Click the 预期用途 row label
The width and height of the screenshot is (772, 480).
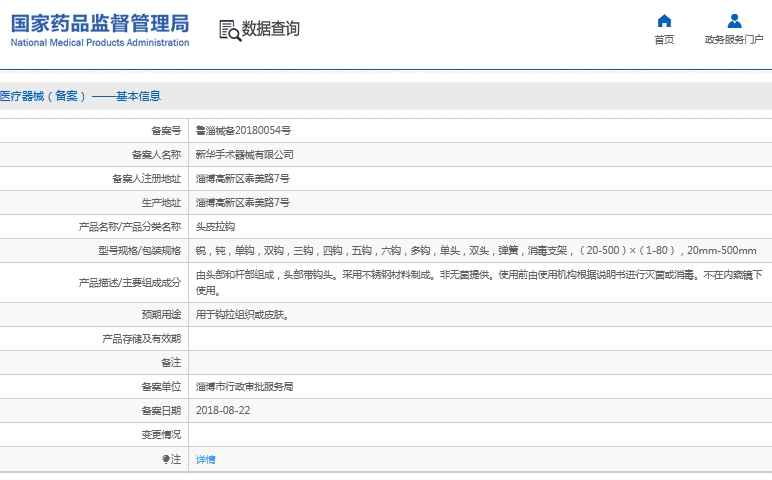(161, 315)
